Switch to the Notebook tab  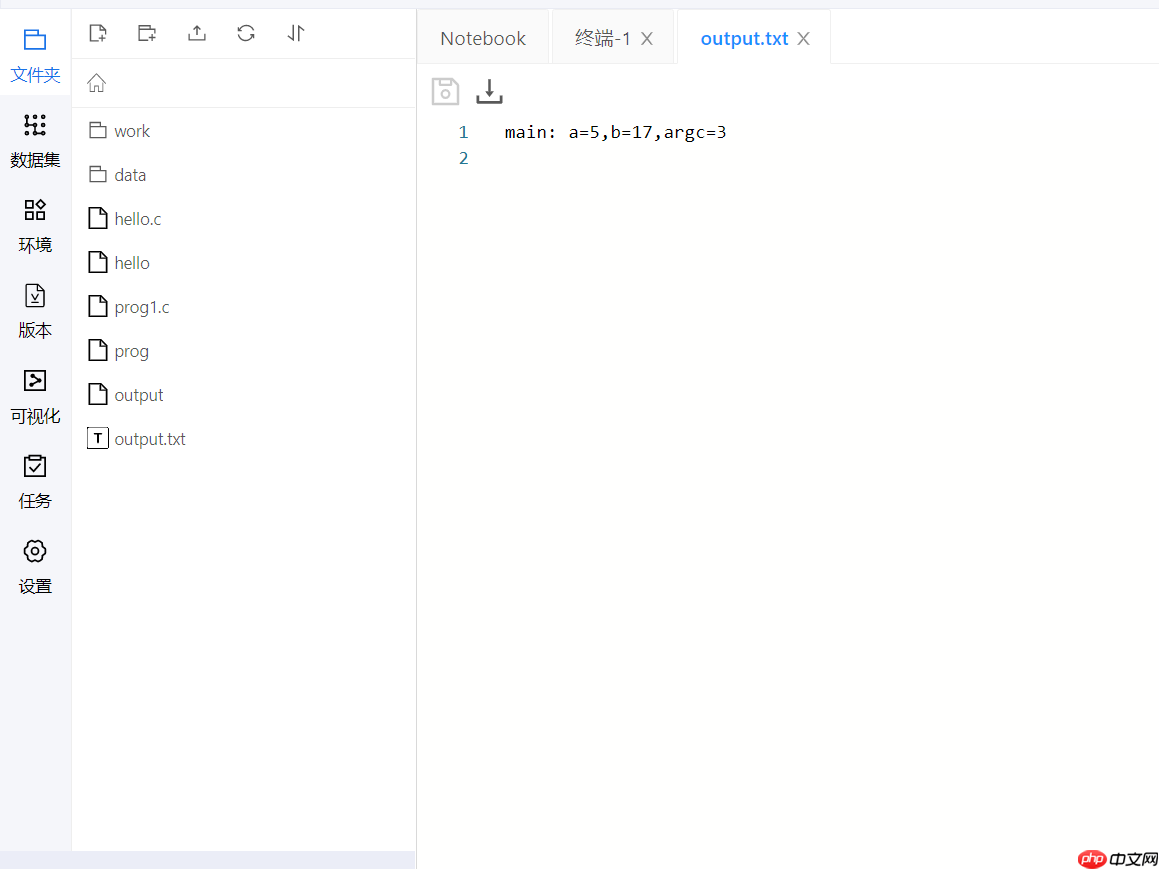click(x=483, y=37)
